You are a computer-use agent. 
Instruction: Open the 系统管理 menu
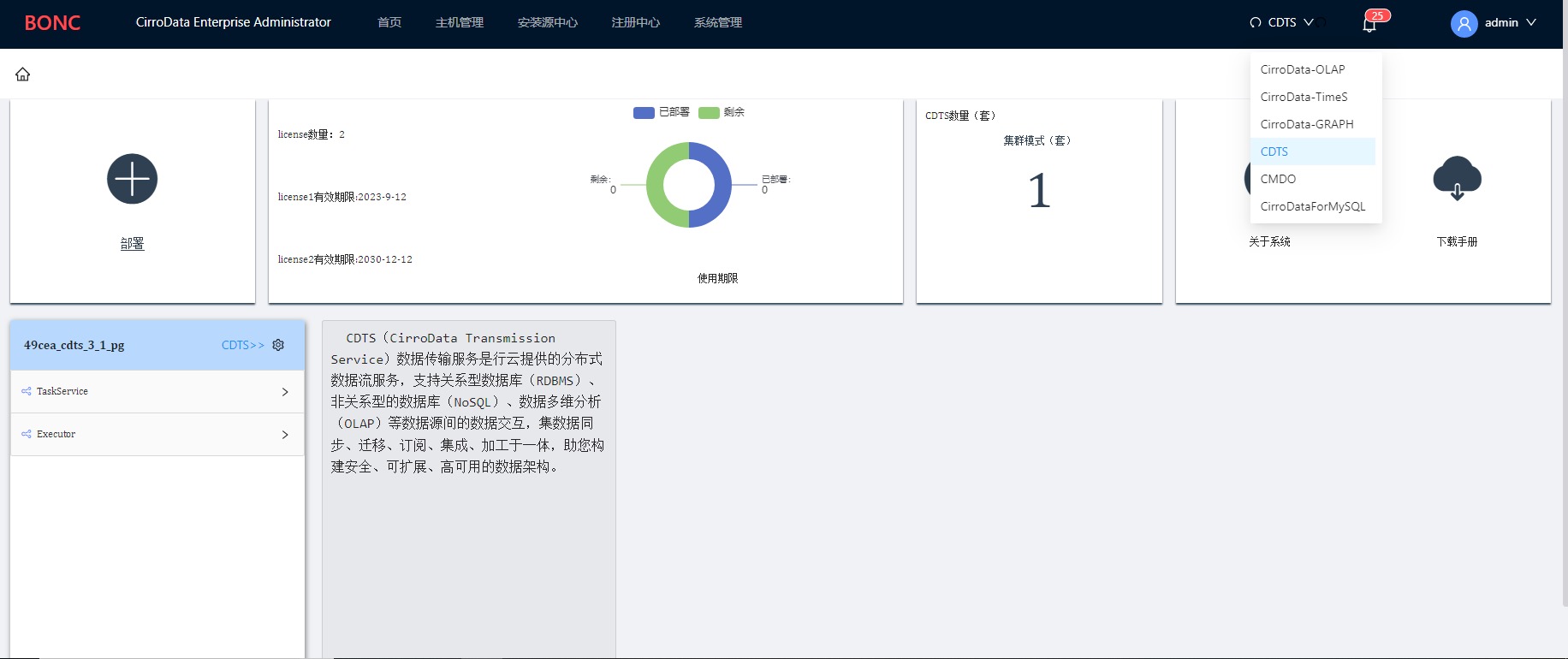click(718, 22)
